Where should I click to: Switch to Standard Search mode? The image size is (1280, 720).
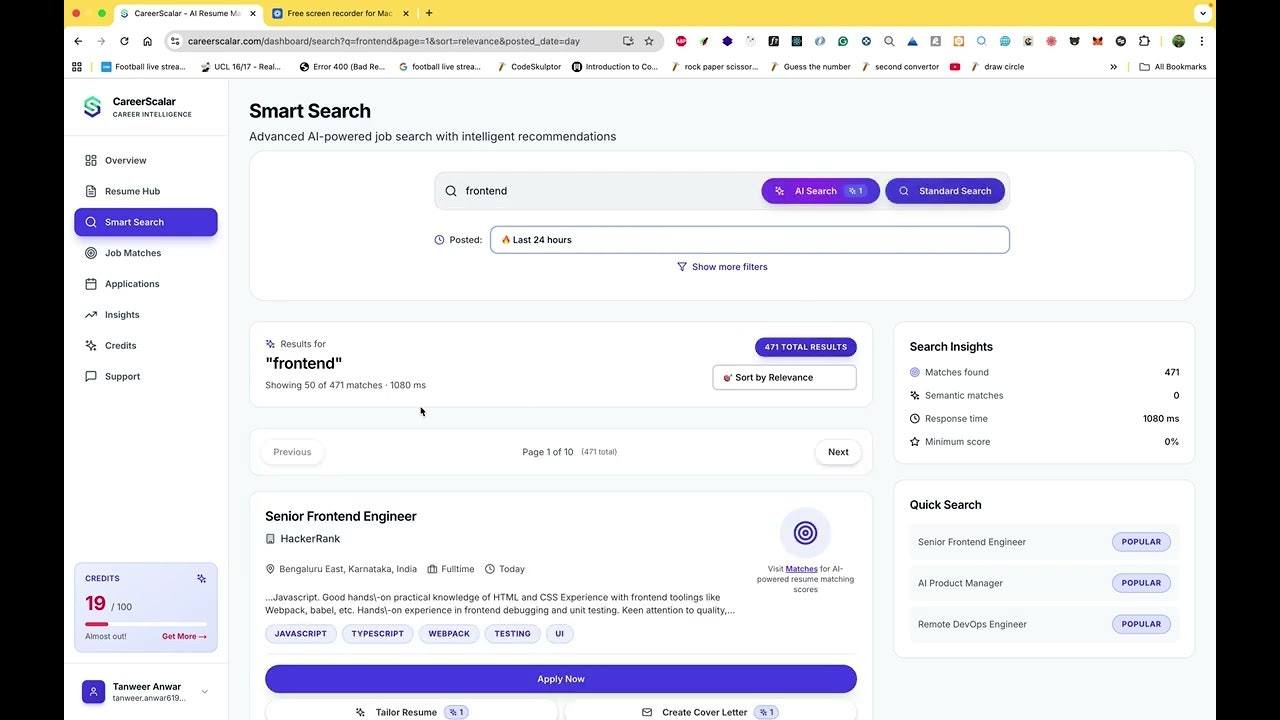pos(944,190)
